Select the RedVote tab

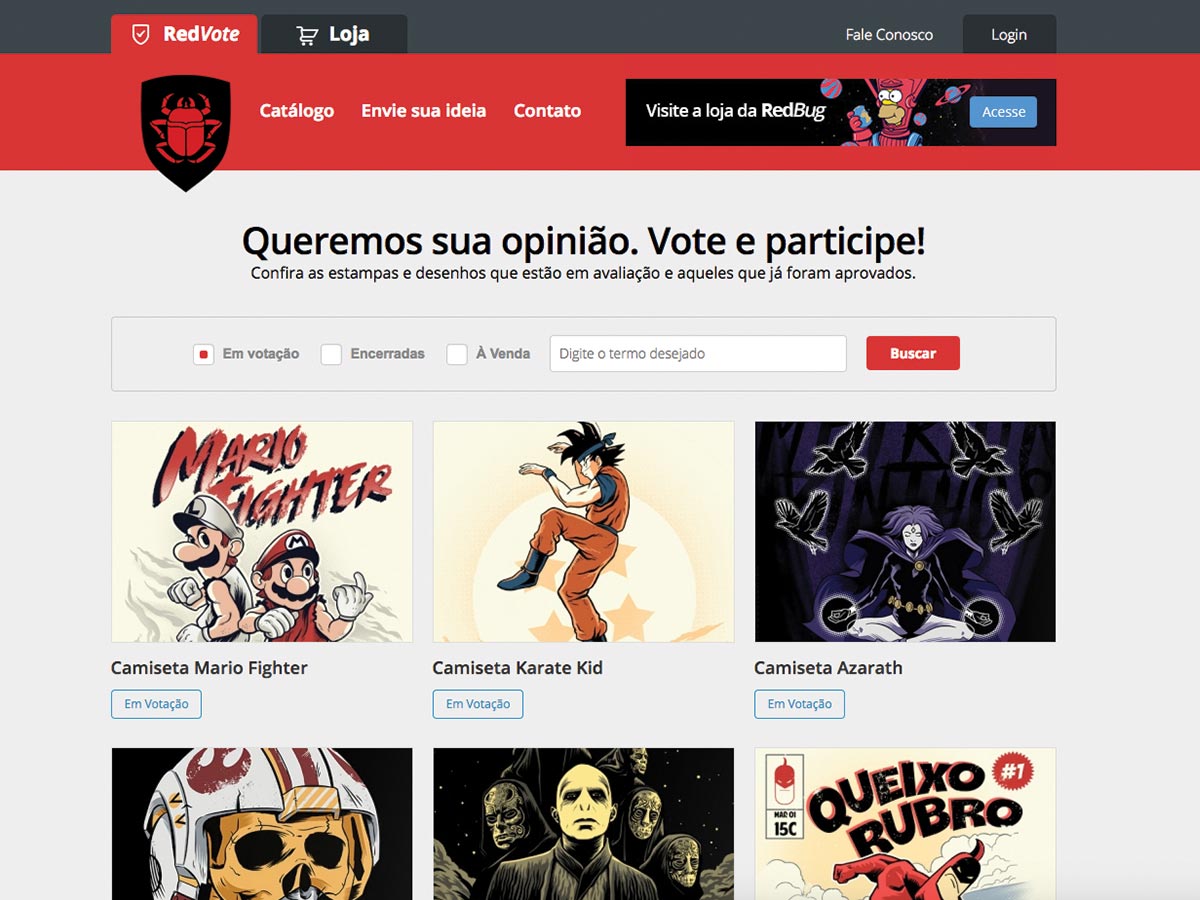[x=184, y=34]
